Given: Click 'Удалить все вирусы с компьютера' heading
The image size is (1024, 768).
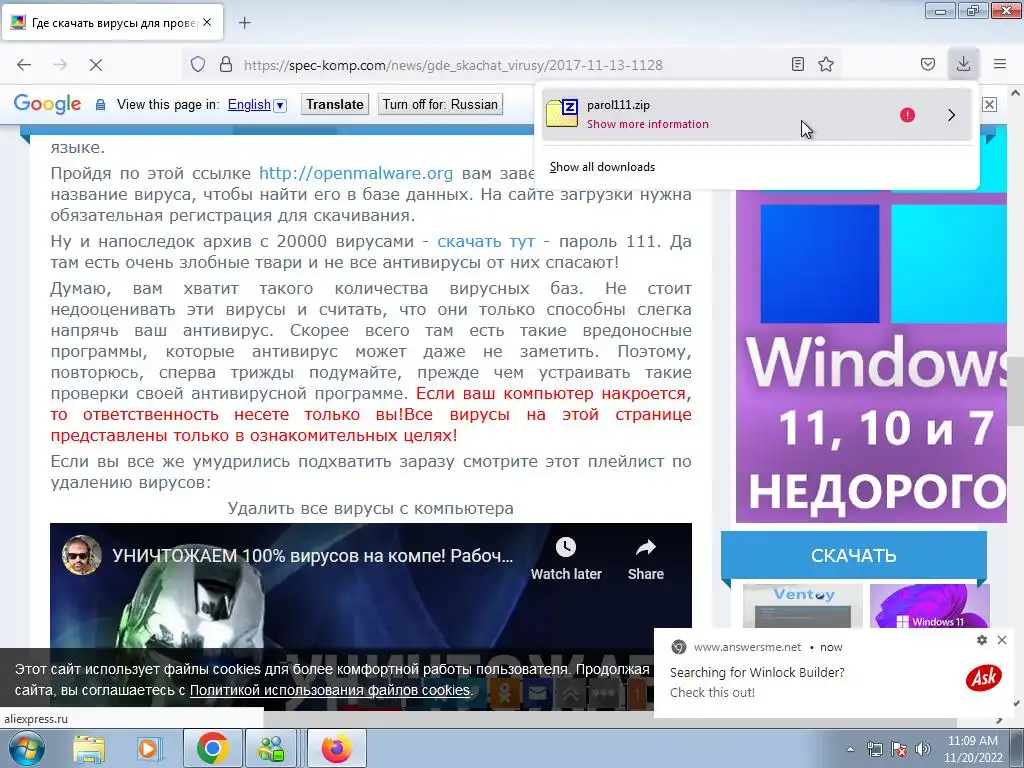Looking at the screenshot, I should coord(370,508).
